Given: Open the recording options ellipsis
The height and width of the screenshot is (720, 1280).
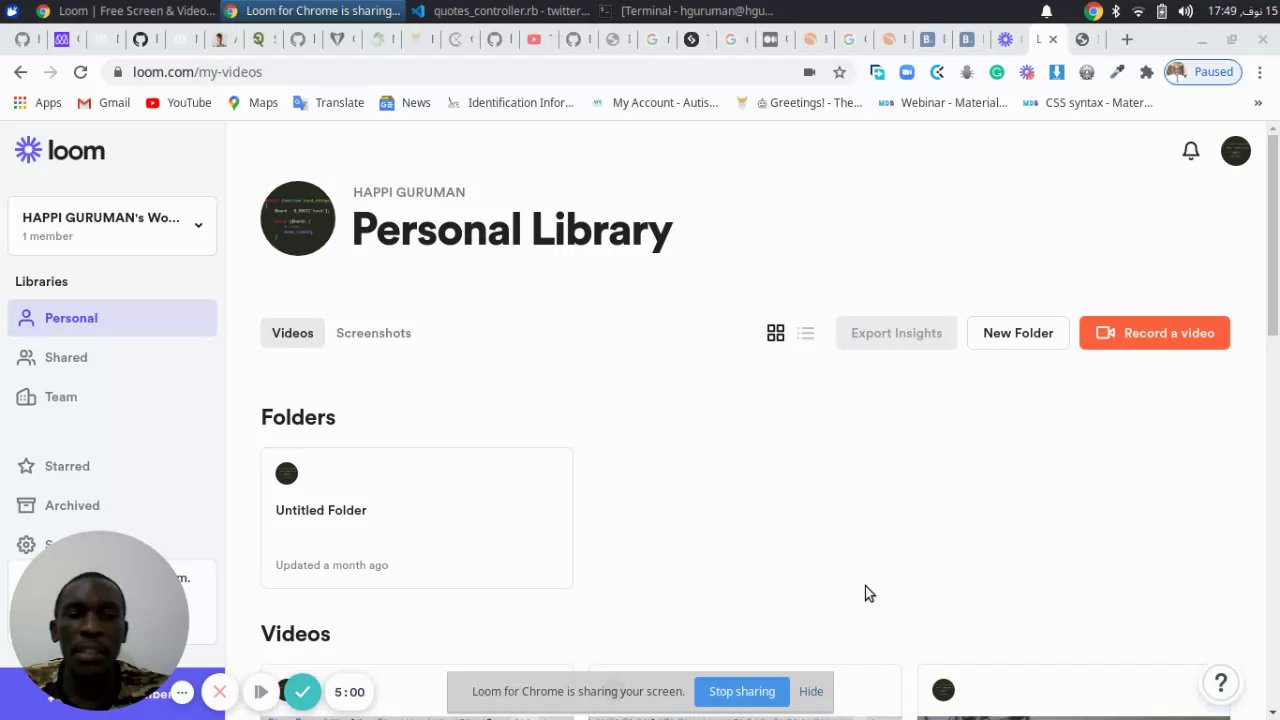Looking at the screenshot, I should point(182,692).
